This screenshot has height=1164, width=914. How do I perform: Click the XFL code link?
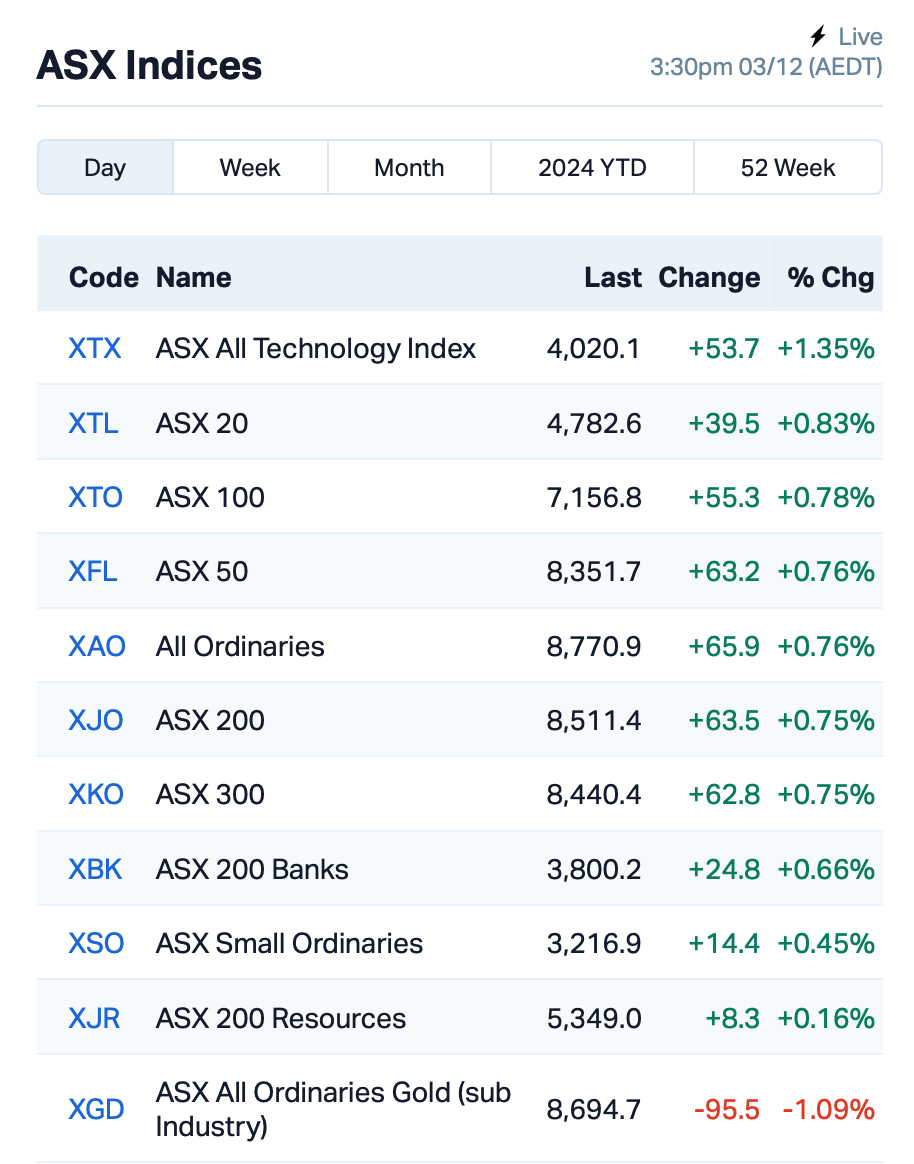[x=93, y=572]
